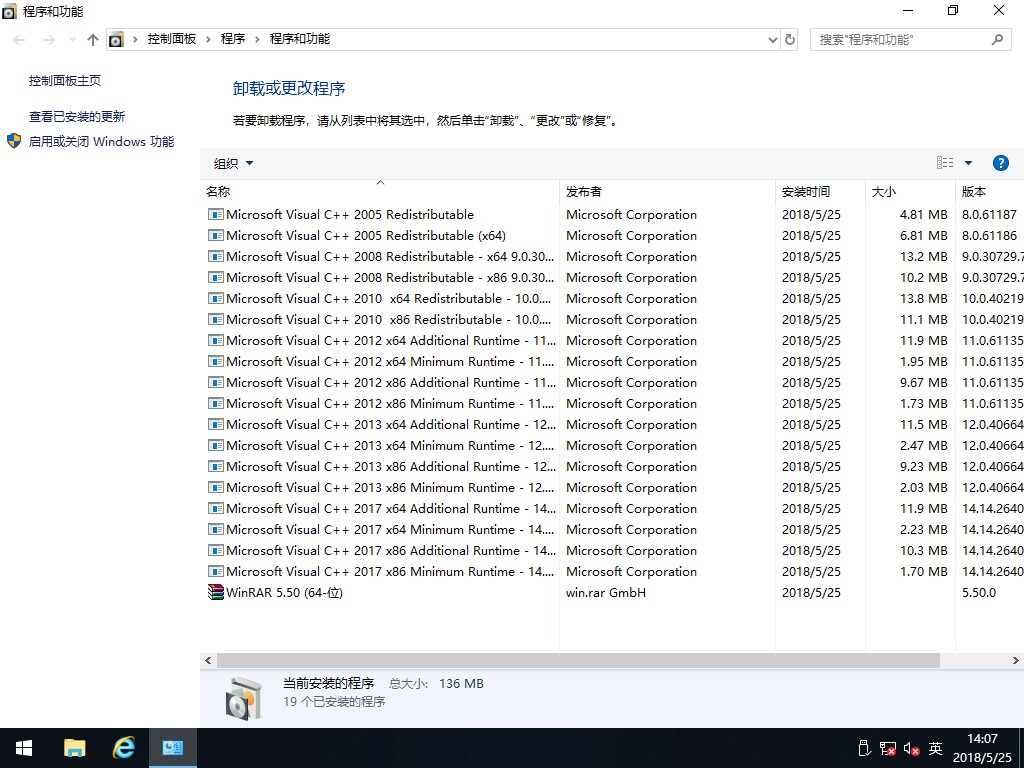Click the blue Help question mark icon
The image size is (1024, 768).
point(1000,163)
